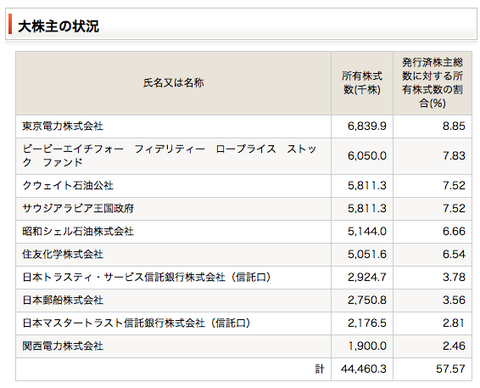Image resolution: width=480 pixels, height=388 pixels.
Task: Select the name クウェイト石油公社
Action: 68,185
